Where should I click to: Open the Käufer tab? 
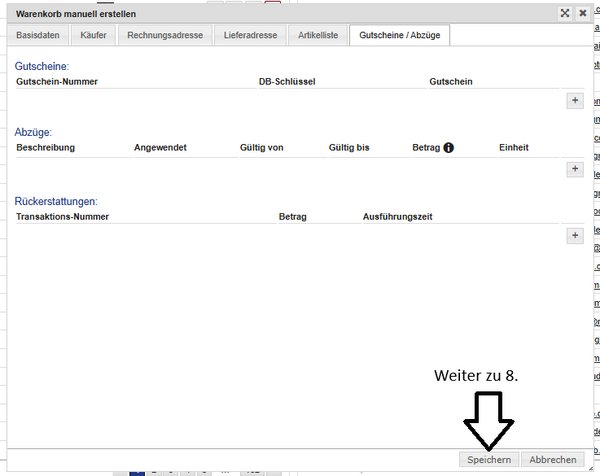[93, 35]
